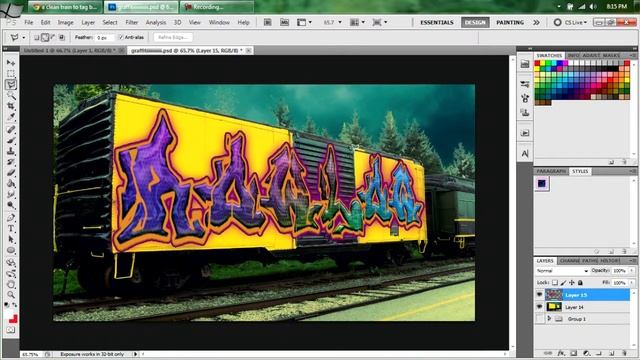Select the History Brush tool

coord(11,162)
